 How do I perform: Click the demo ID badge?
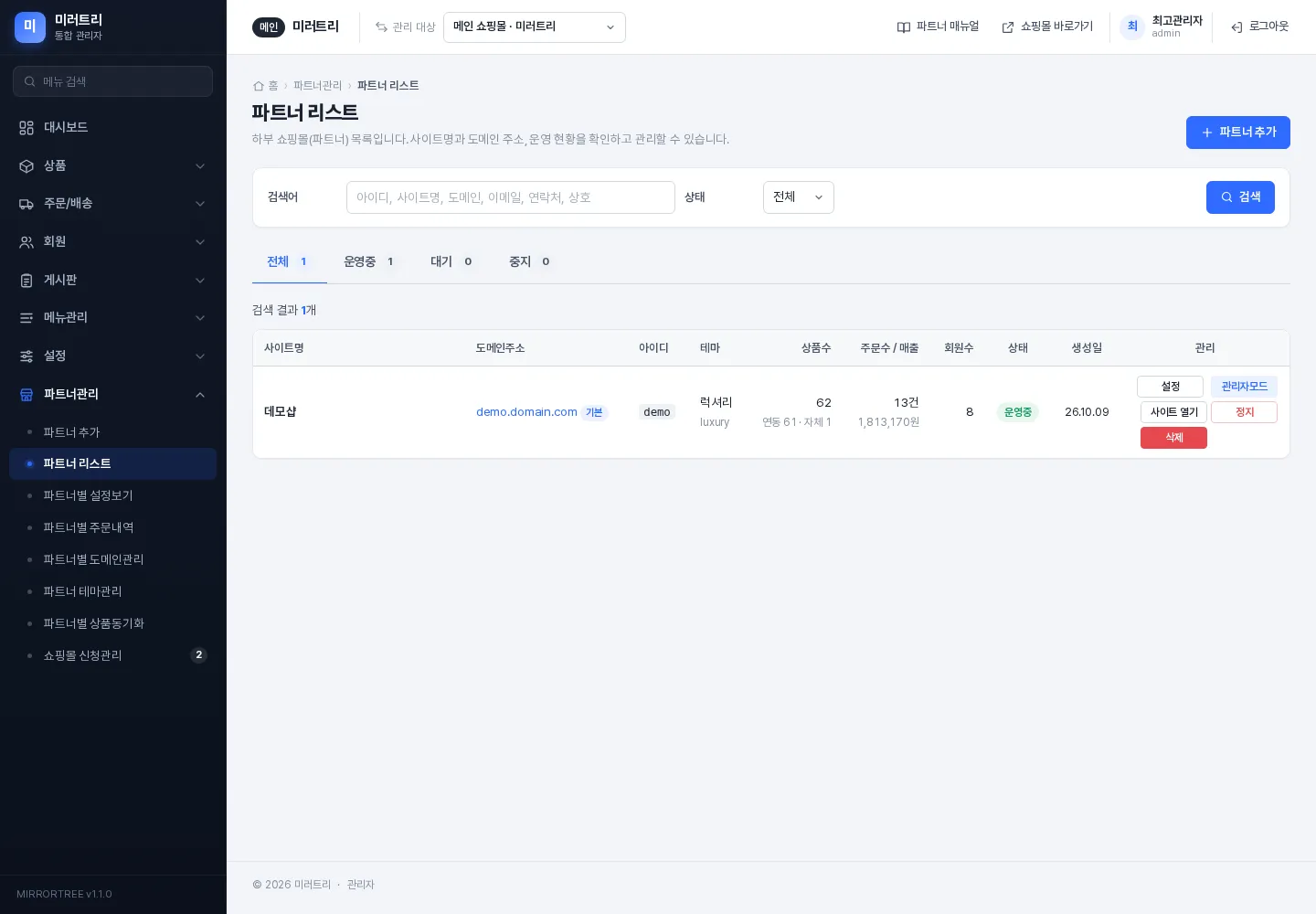[x=657, y=412]
